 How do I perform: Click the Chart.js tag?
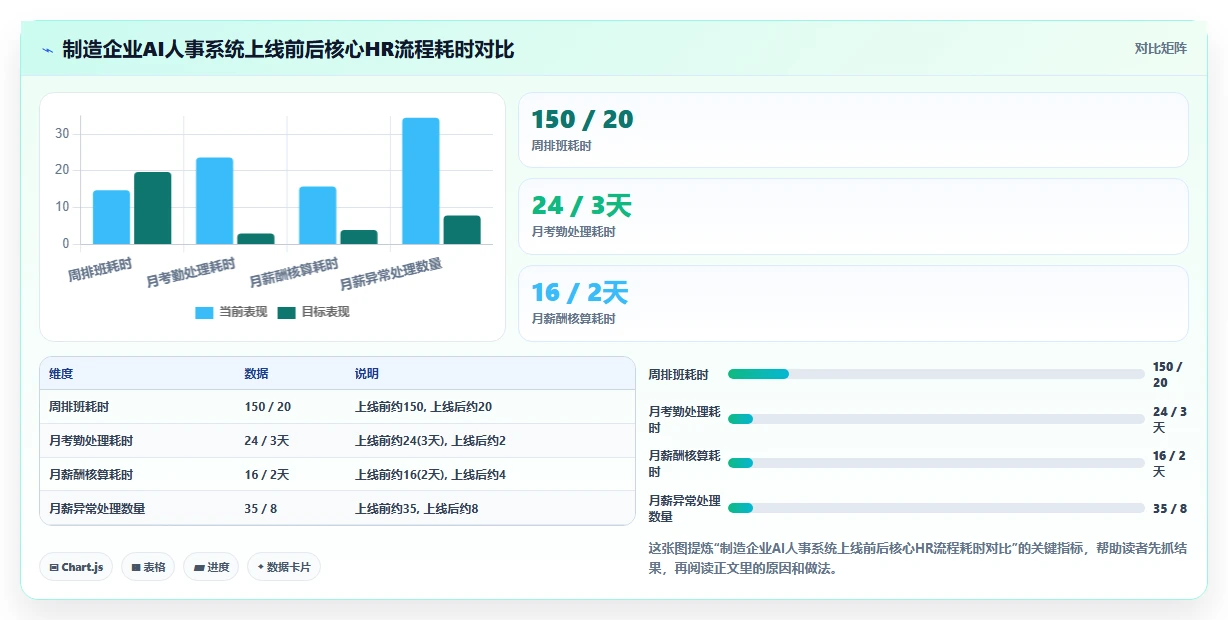coord(76,567)
